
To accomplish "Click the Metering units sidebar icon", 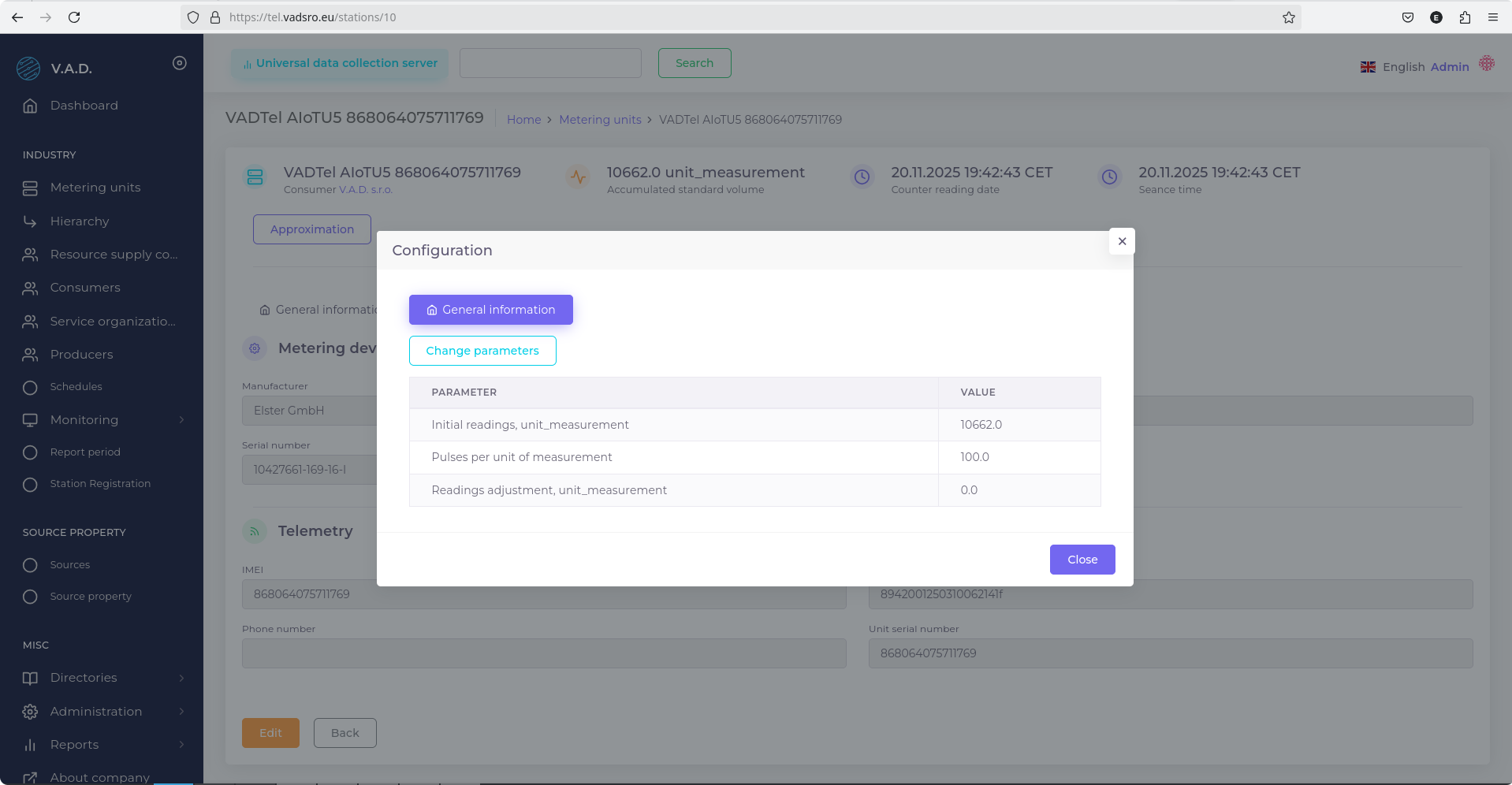I will [x=30, y=188].
